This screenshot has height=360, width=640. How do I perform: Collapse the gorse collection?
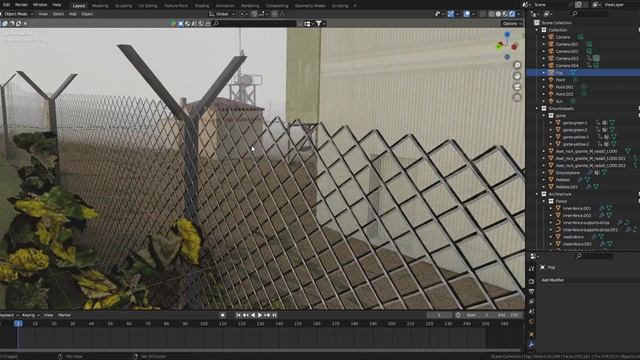click(x=544, y=116)
